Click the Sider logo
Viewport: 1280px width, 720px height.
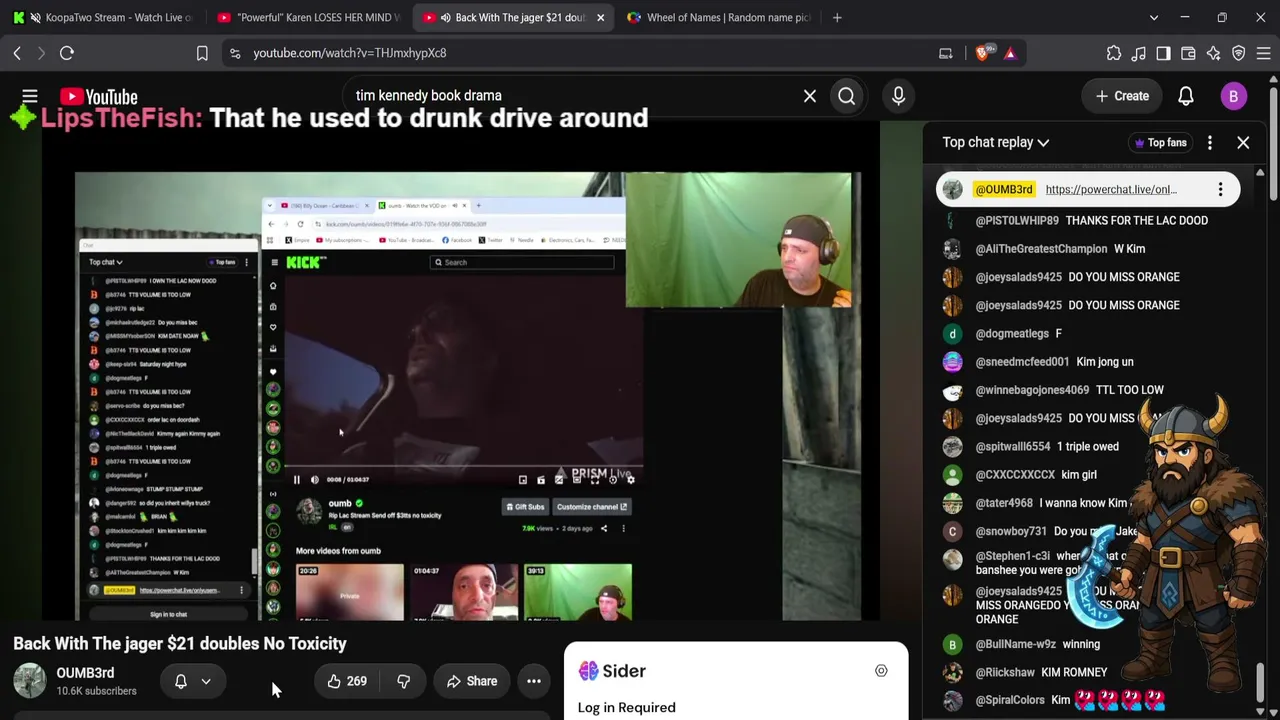(612, 671)
